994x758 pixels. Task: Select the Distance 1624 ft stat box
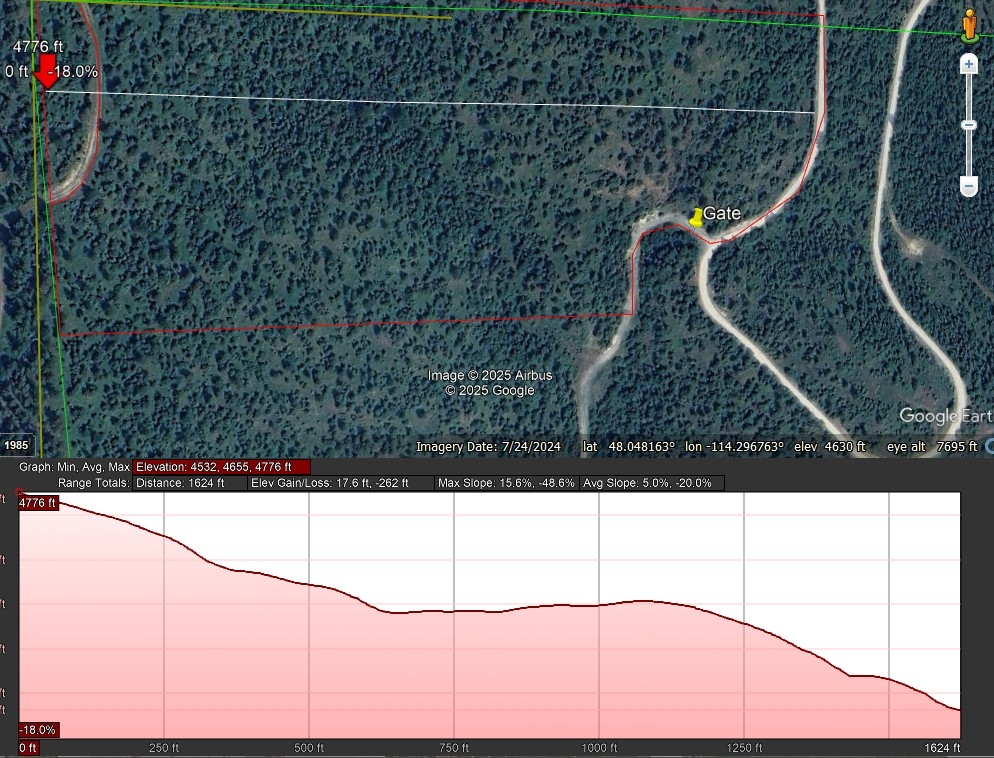(x=189, y=483)
